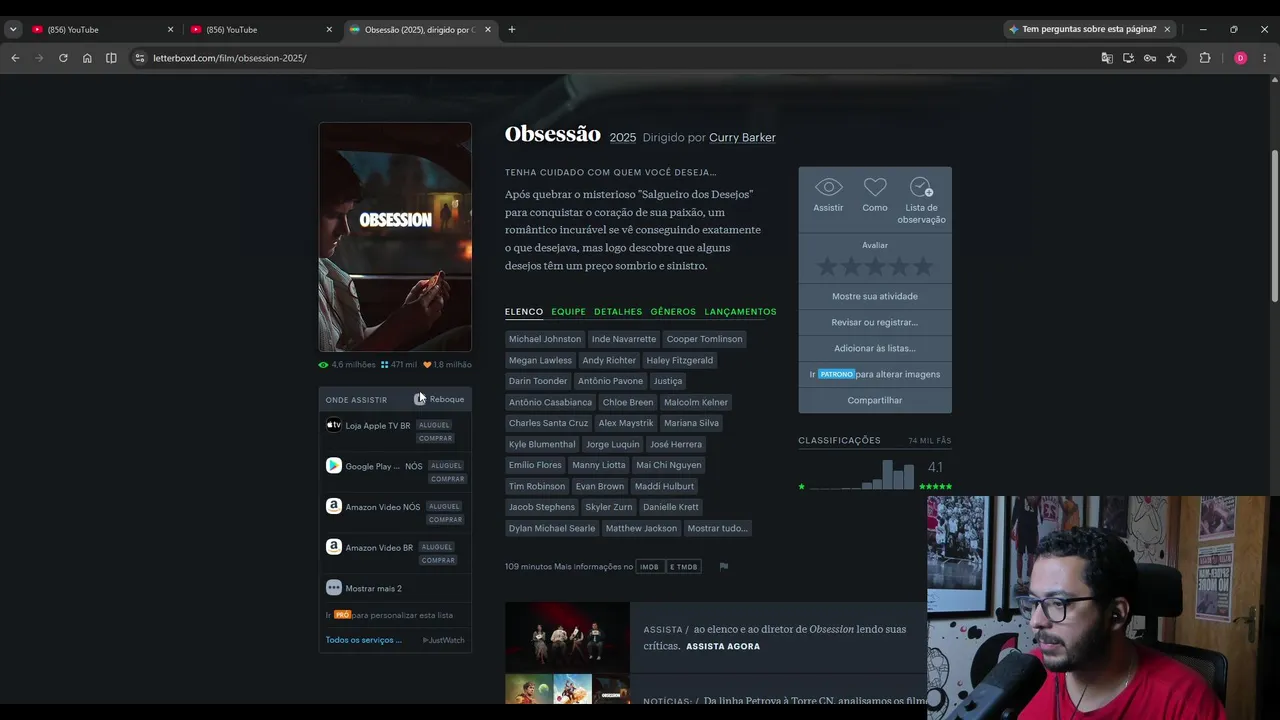
Task: Open "Mostre sua atividade"
Action: [875, 296]
